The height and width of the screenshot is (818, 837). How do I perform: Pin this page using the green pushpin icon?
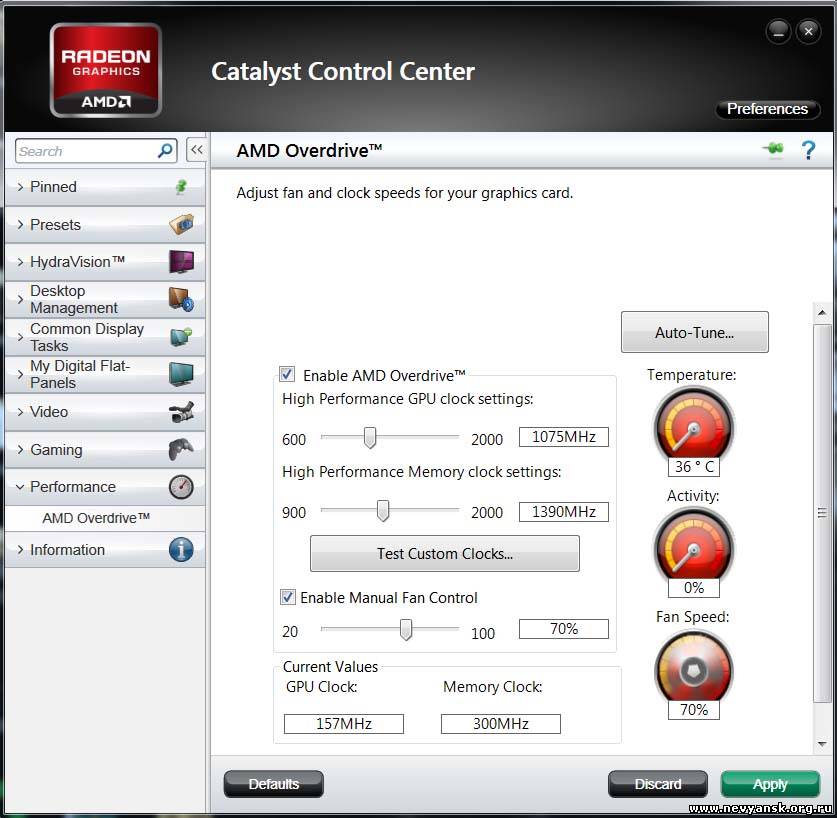pos(773,150)
